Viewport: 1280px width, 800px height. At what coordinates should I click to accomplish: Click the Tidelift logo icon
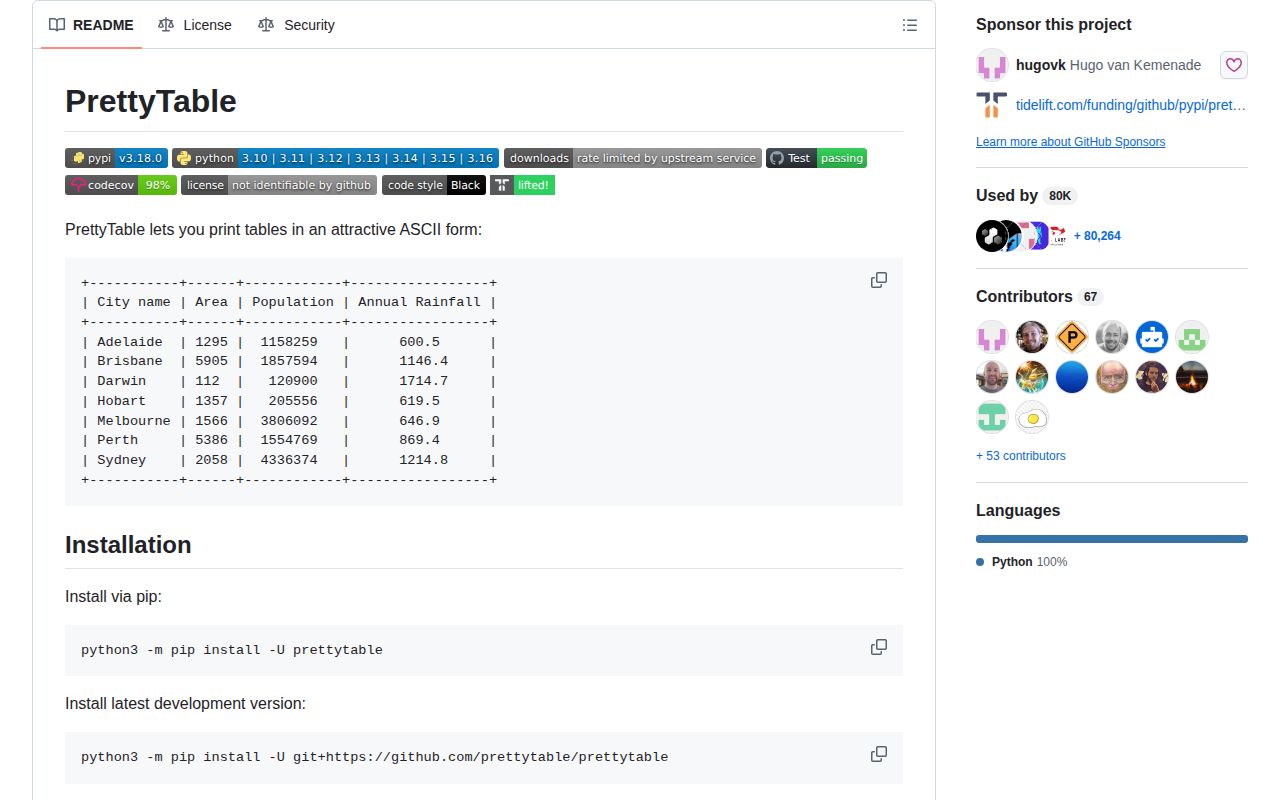click(992, 105)
